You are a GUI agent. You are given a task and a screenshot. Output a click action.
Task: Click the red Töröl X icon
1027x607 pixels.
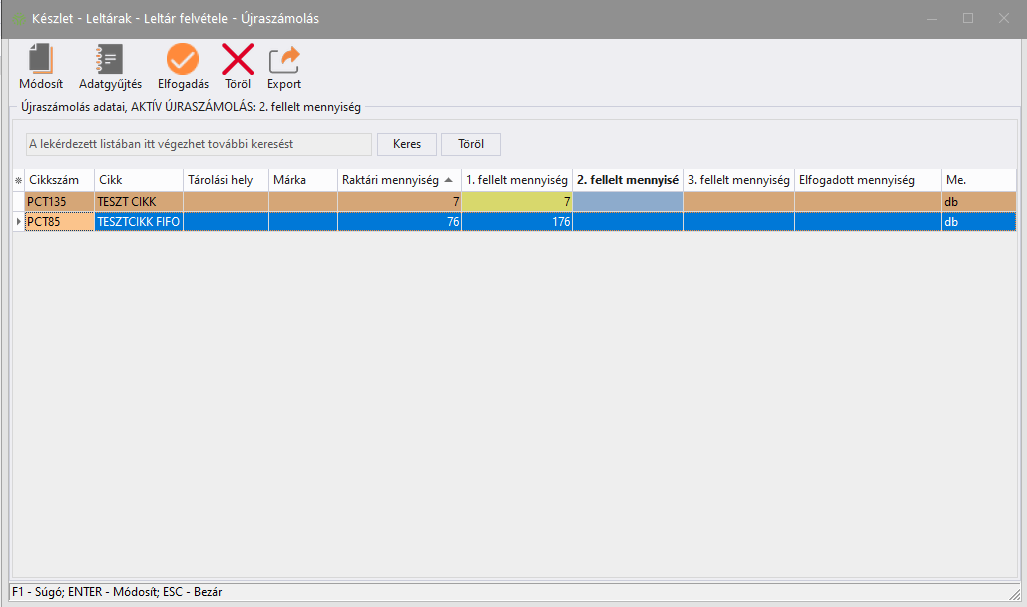[237, 61]
